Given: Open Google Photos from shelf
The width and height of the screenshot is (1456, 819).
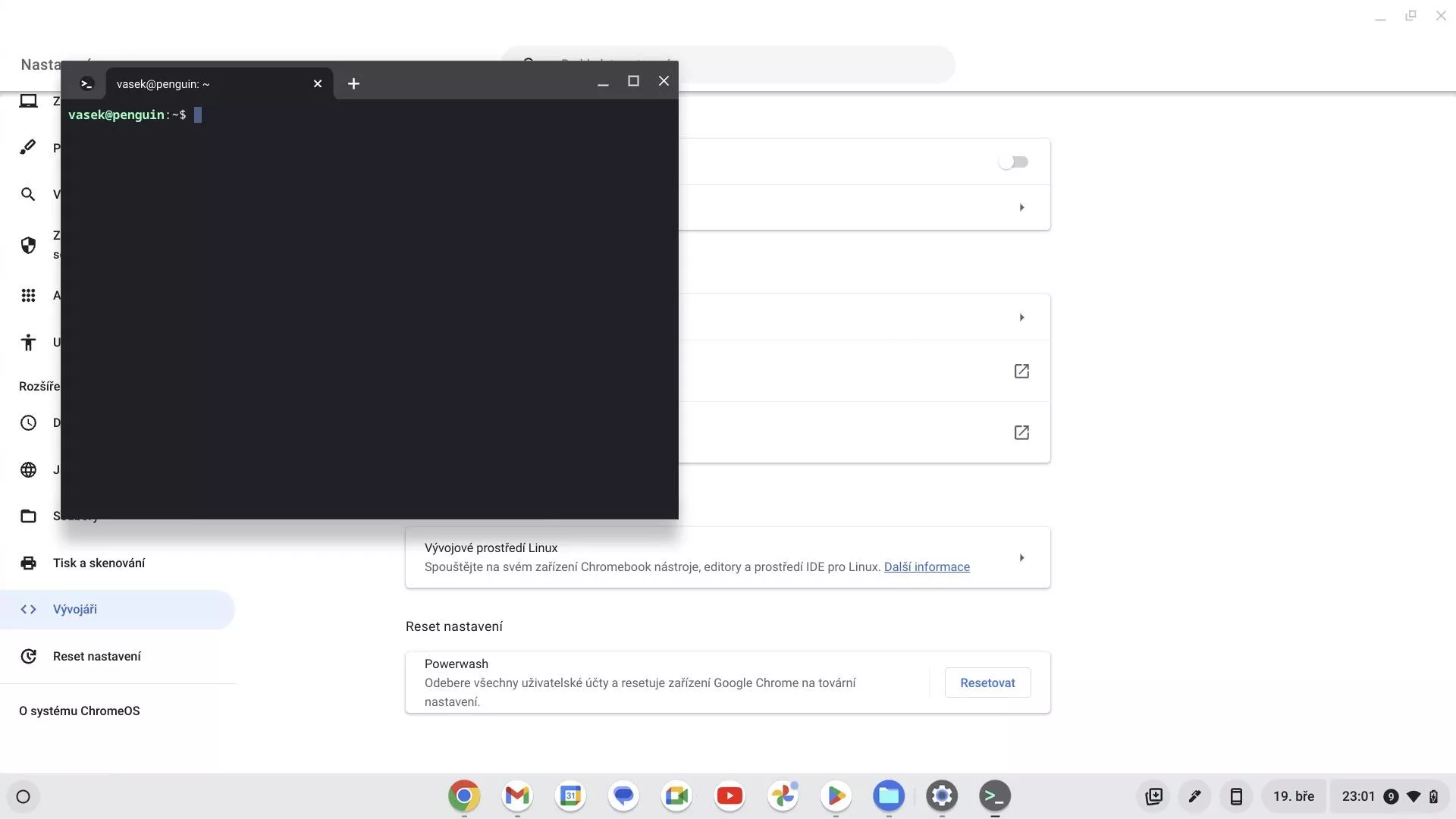Looking at the screenshot, I should pos(783,796).
